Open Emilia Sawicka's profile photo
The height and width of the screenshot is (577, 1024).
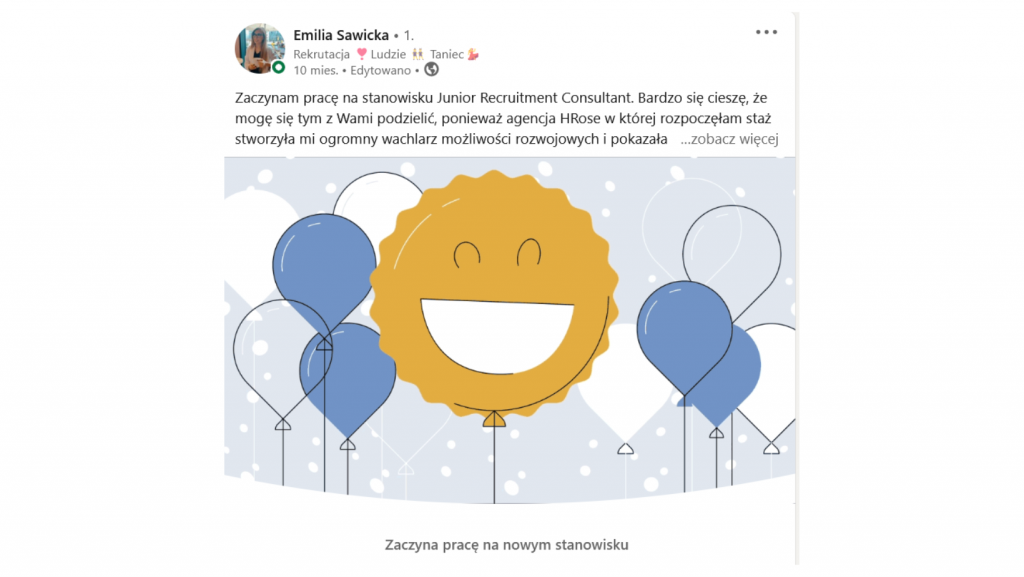pos(260,48)
